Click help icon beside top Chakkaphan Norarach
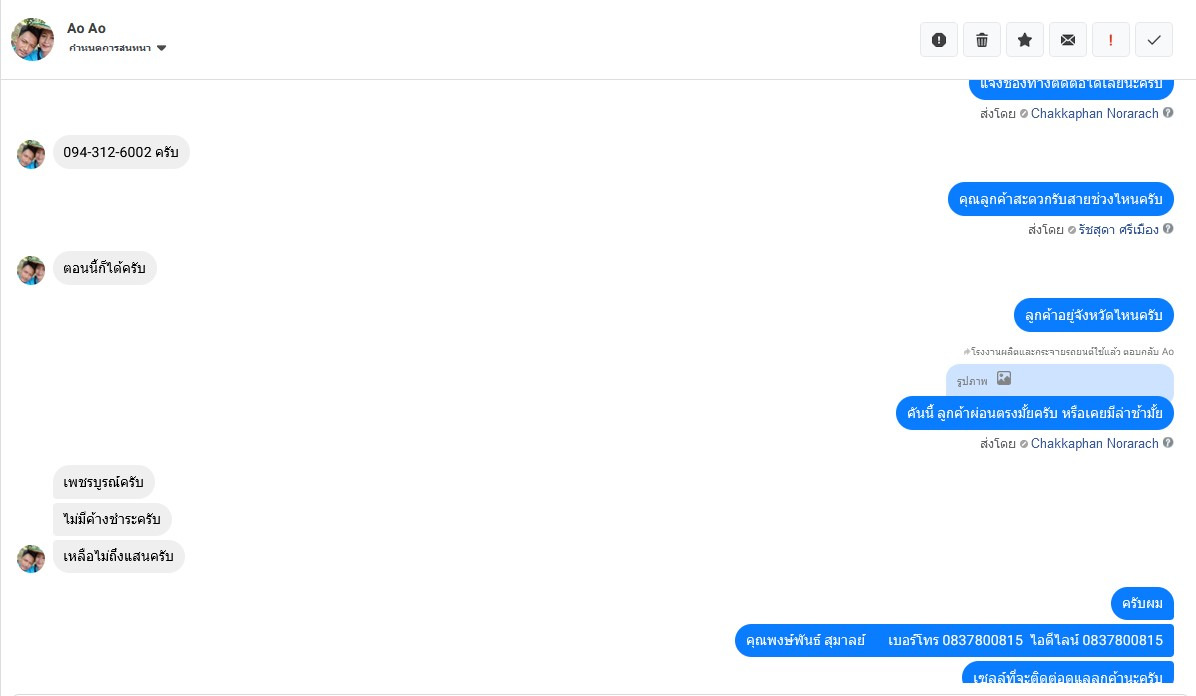The image size is (1196, 696). tap(1168, 113)
